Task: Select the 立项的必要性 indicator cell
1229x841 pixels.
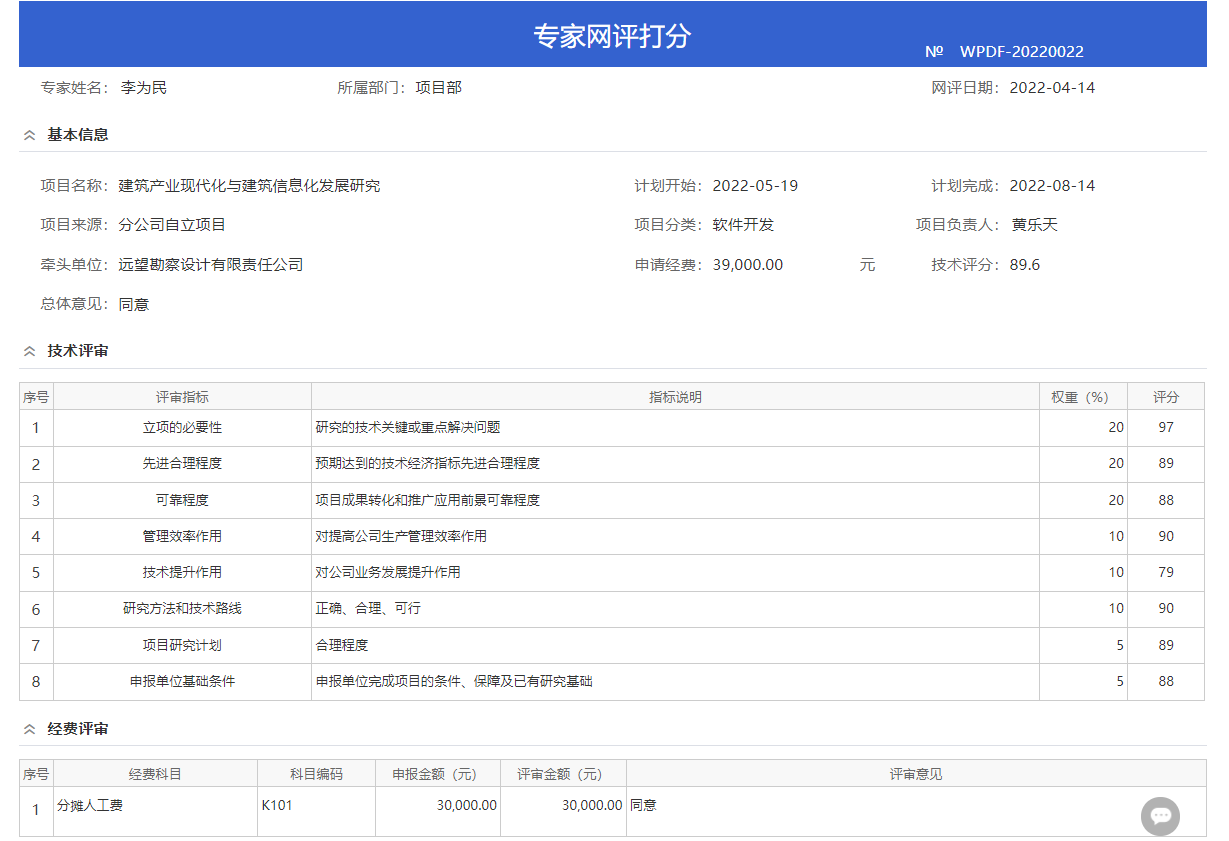Action: tap(182, 428)
